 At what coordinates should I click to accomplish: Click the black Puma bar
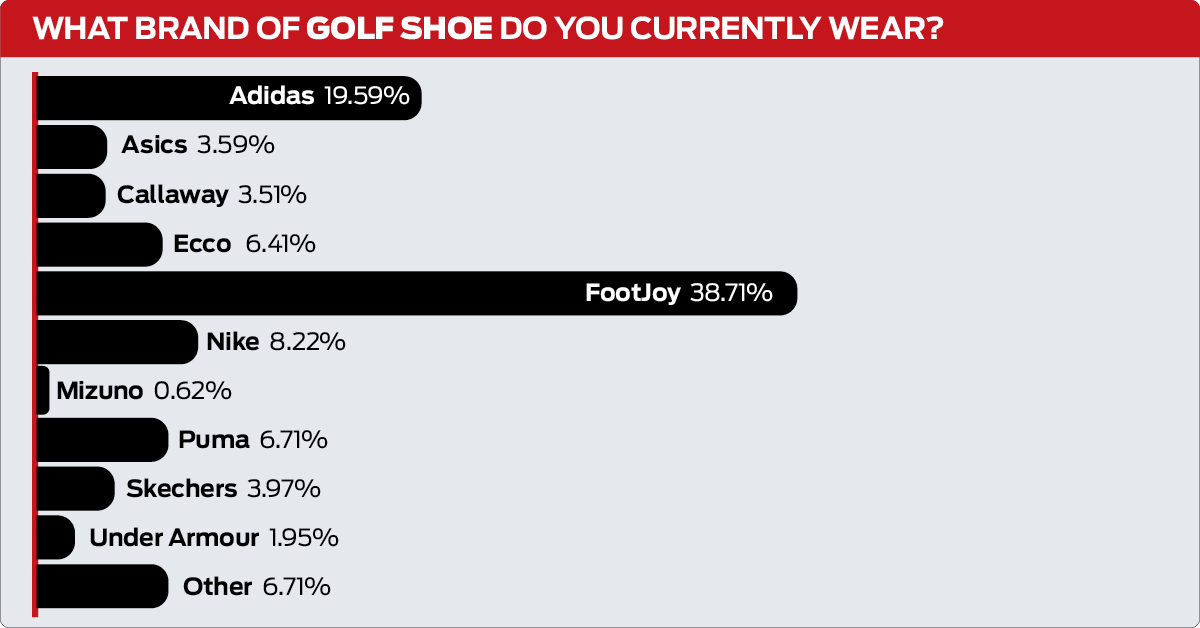pos(103,440)
